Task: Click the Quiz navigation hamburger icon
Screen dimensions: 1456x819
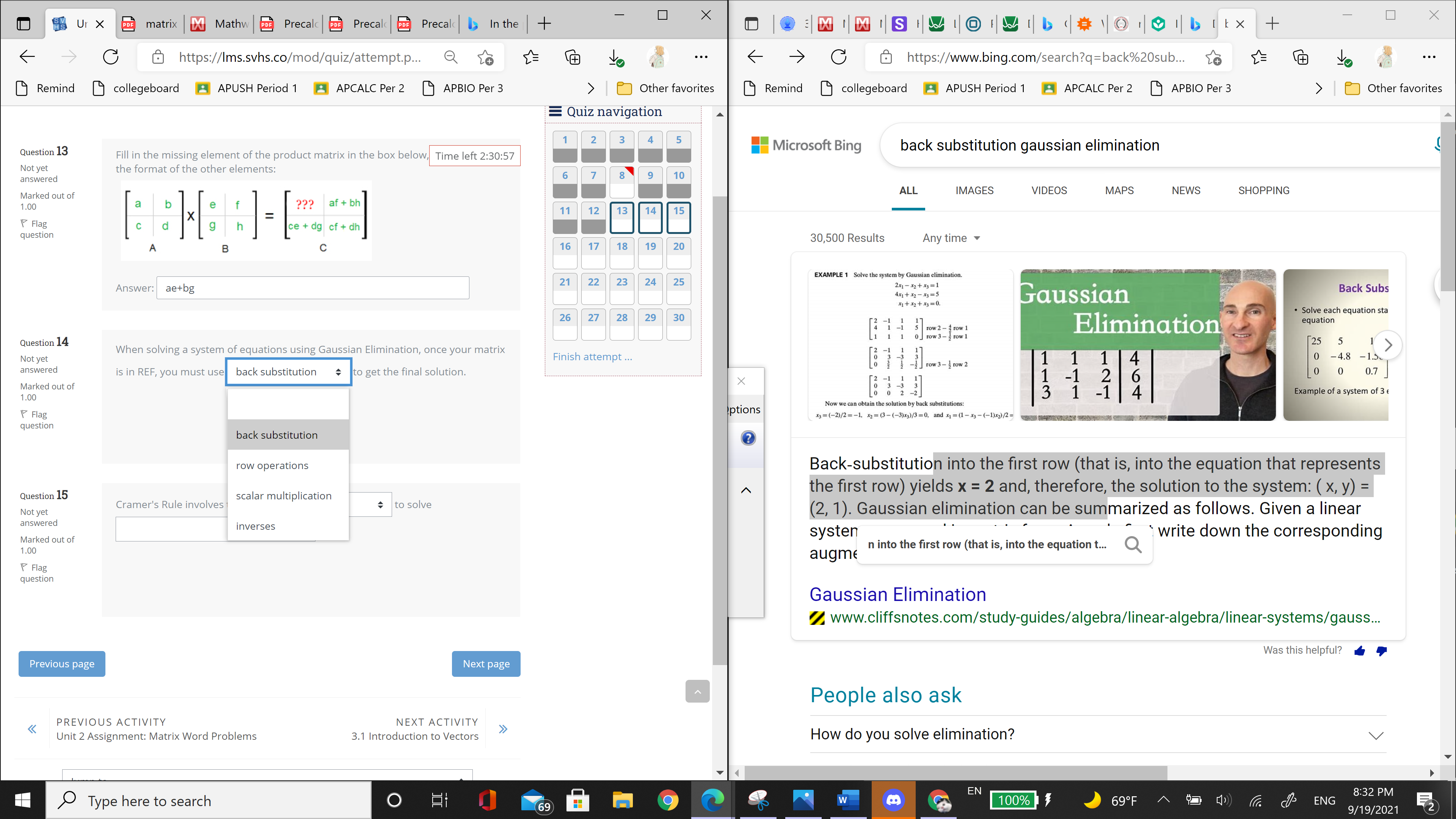Action: [x=555, y=111]
